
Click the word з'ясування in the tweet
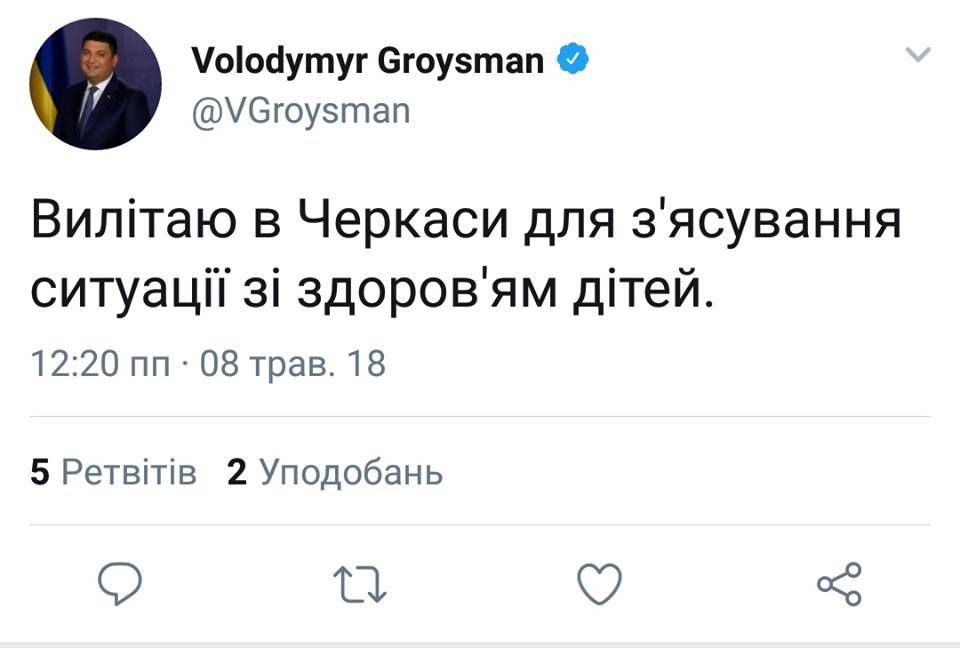[764, 221]
